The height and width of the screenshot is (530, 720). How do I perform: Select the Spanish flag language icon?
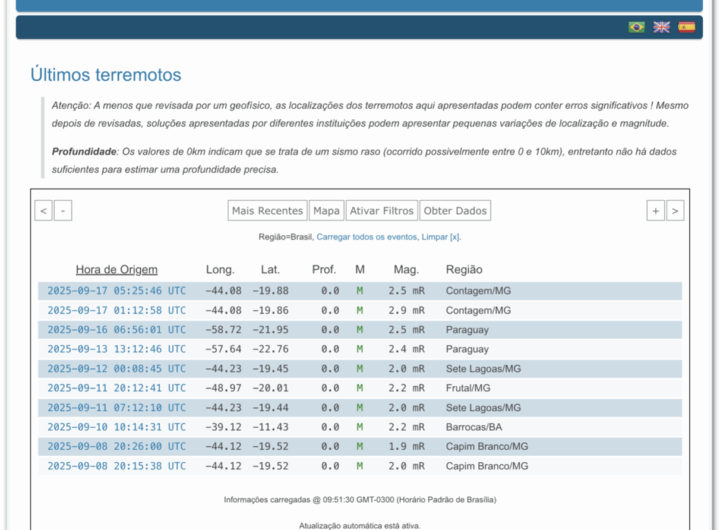click(x=686, y=27)
